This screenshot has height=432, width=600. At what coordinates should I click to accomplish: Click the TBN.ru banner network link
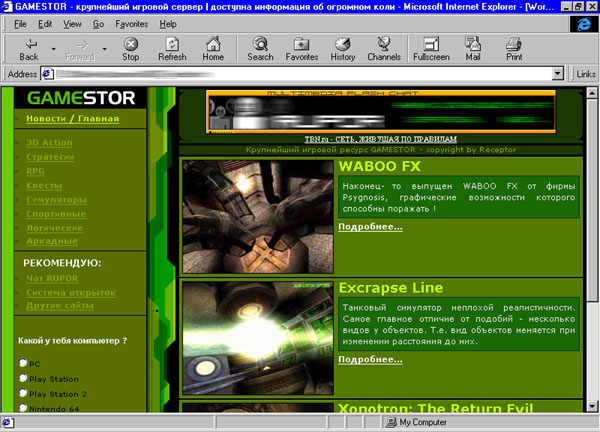[x=381, y=139]
